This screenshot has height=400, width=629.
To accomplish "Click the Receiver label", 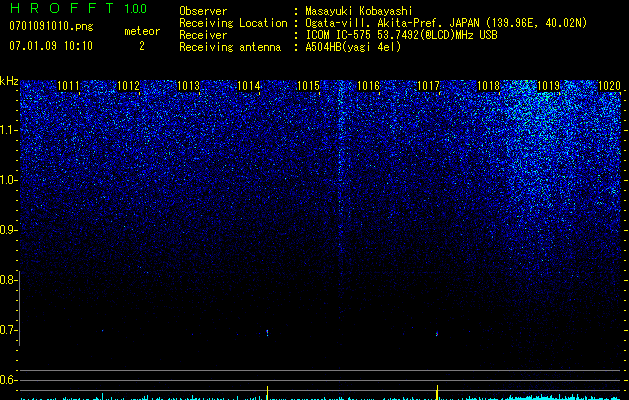I will [x=203, y=35].
